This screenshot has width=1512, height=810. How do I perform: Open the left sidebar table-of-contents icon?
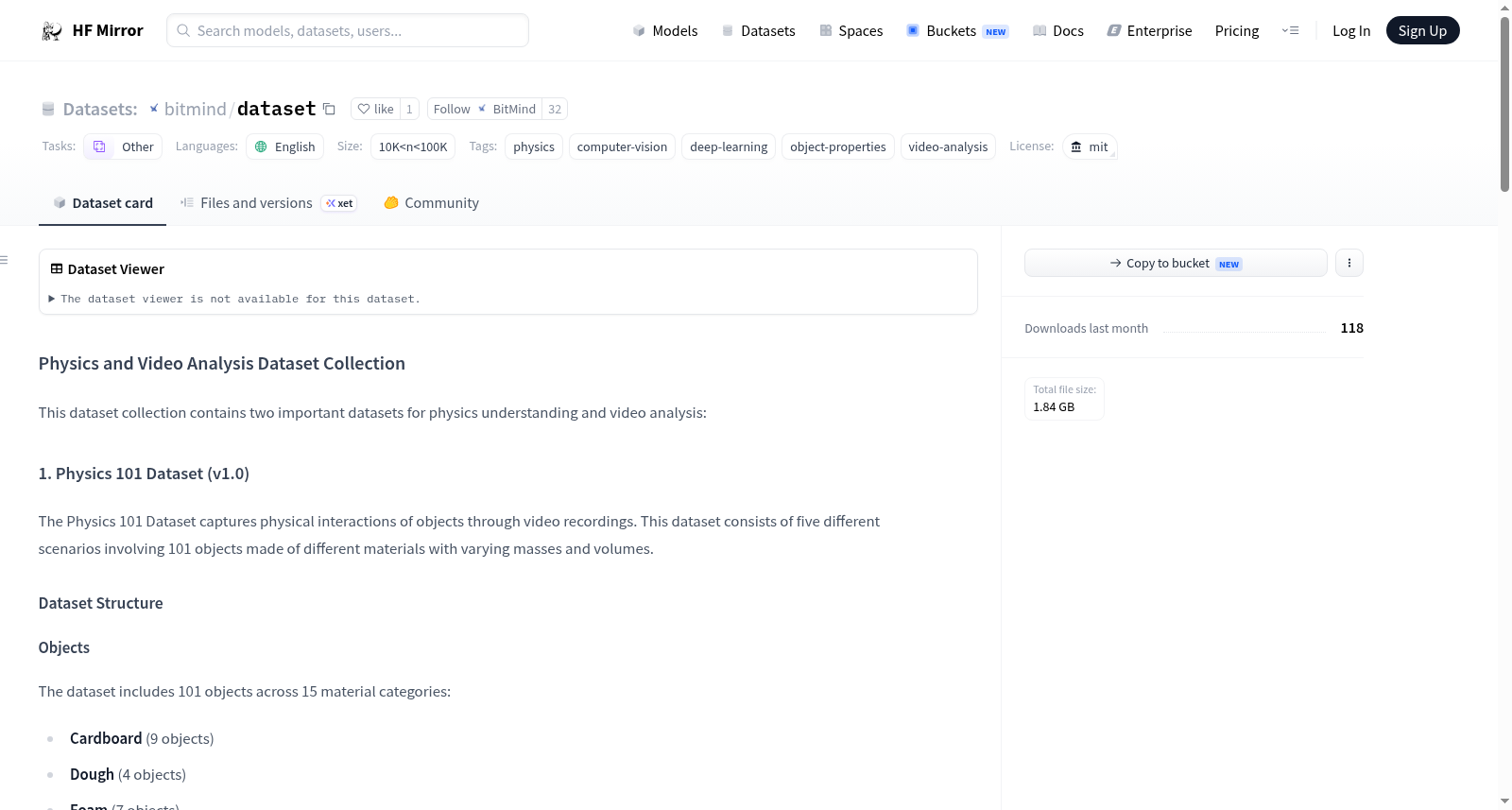point(4,260)
